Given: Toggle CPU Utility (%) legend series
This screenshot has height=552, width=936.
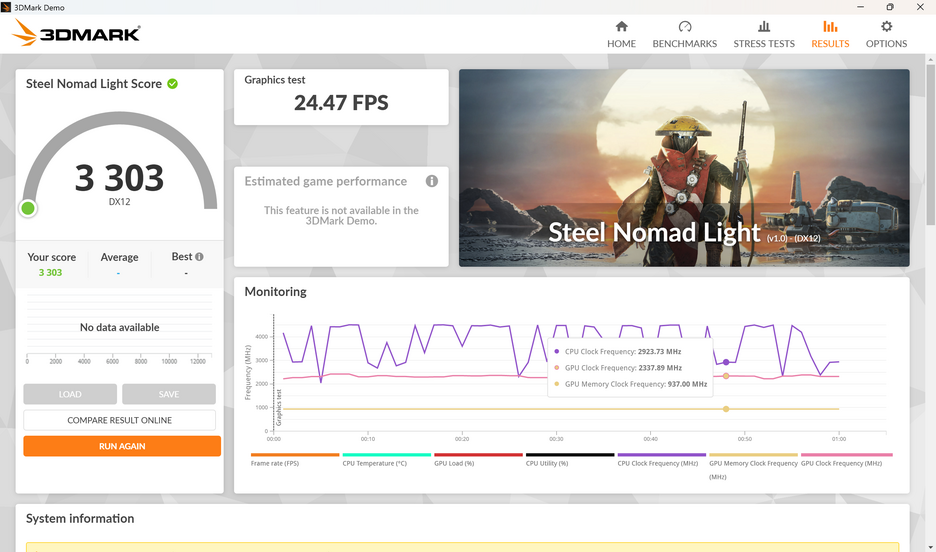Looking at the screenshot, I should [x=569, y=460].
